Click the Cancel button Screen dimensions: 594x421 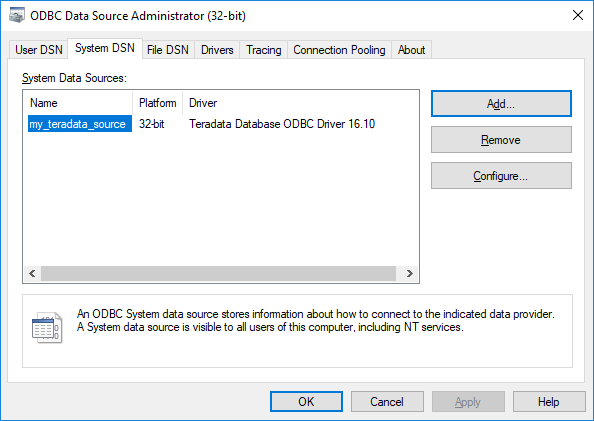[x=387, y=402]
